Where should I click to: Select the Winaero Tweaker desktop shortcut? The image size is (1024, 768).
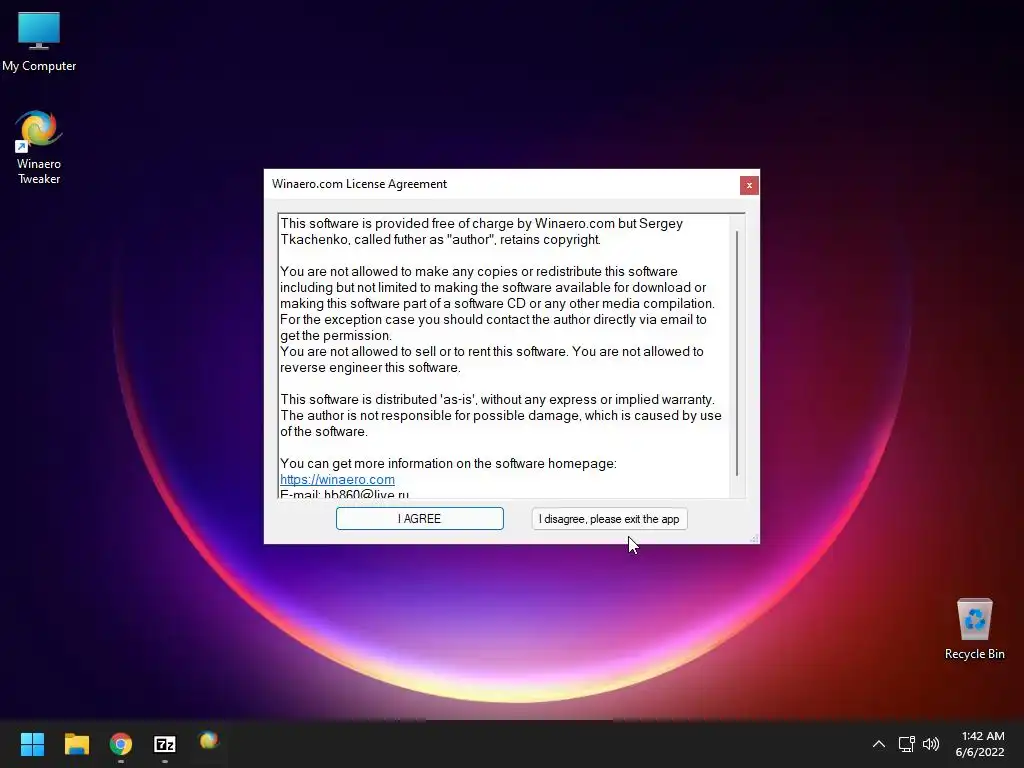coord(39,148)
